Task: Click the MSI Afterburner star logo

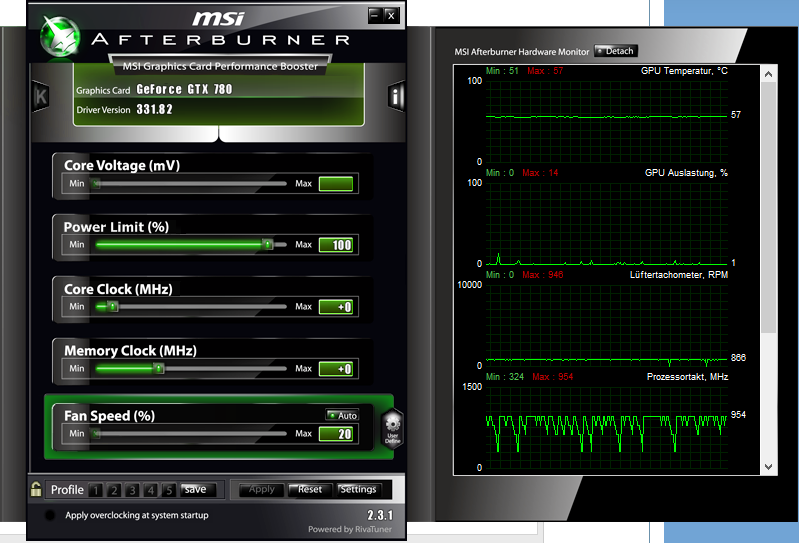Action: 60,36
